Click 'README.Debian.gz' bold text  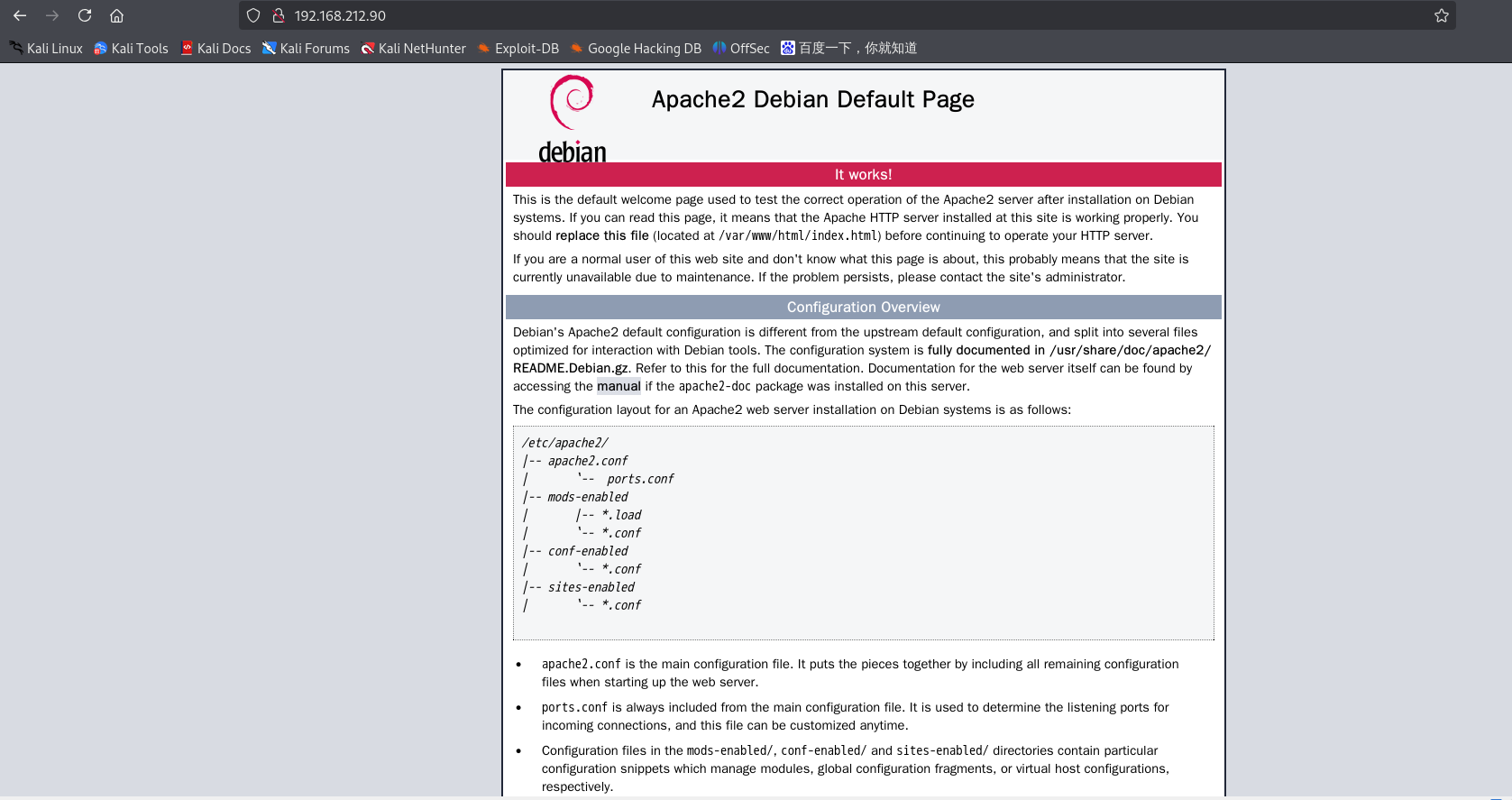(x=571, y=368)
